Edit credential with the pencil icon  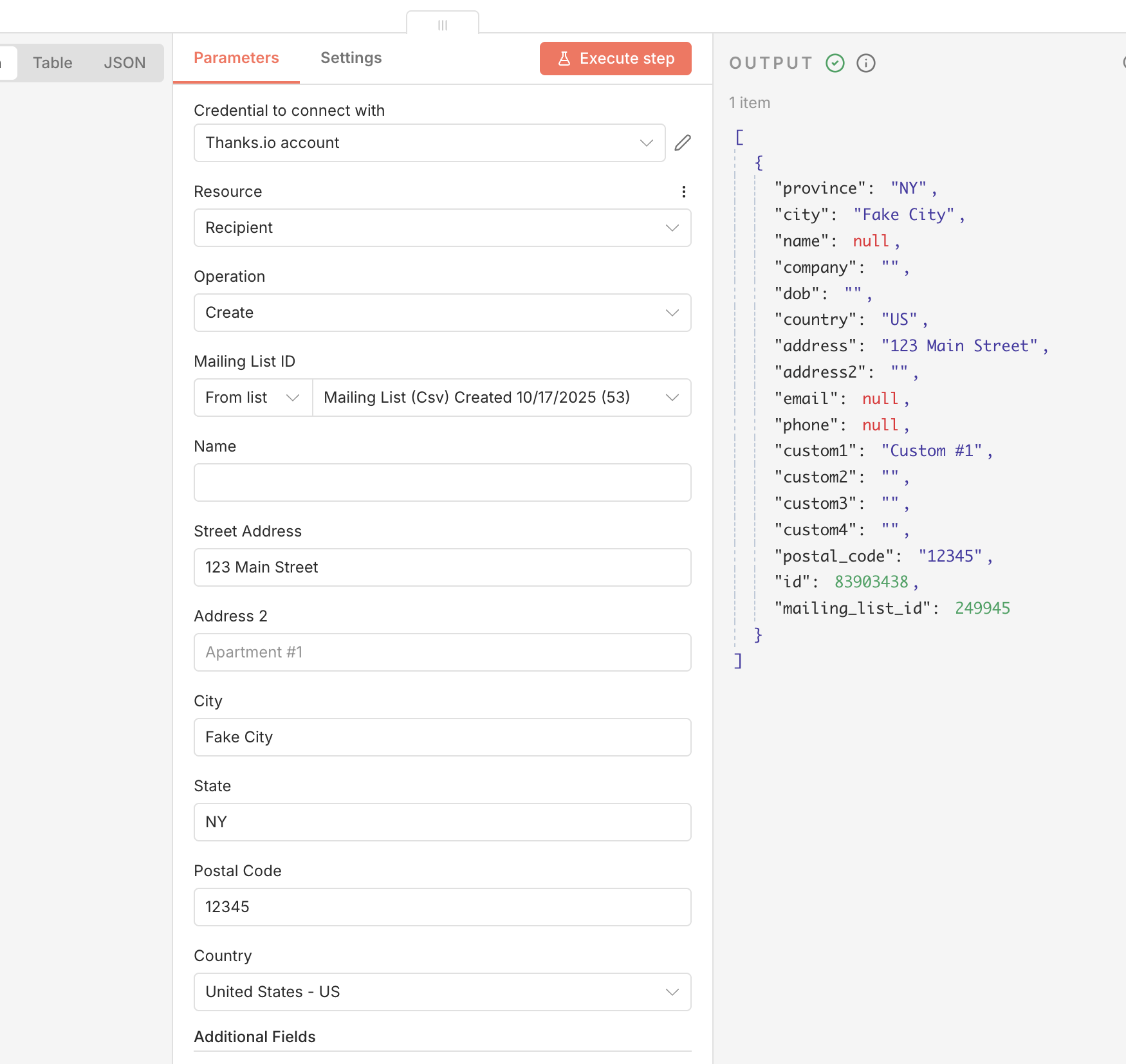click(x=683, y=143)
